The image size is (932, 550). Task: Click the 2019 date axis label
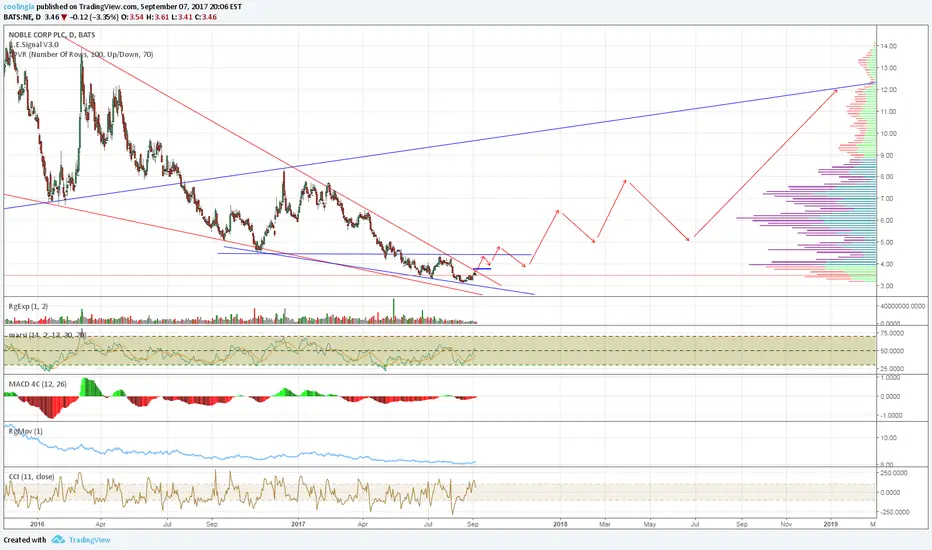830,524
